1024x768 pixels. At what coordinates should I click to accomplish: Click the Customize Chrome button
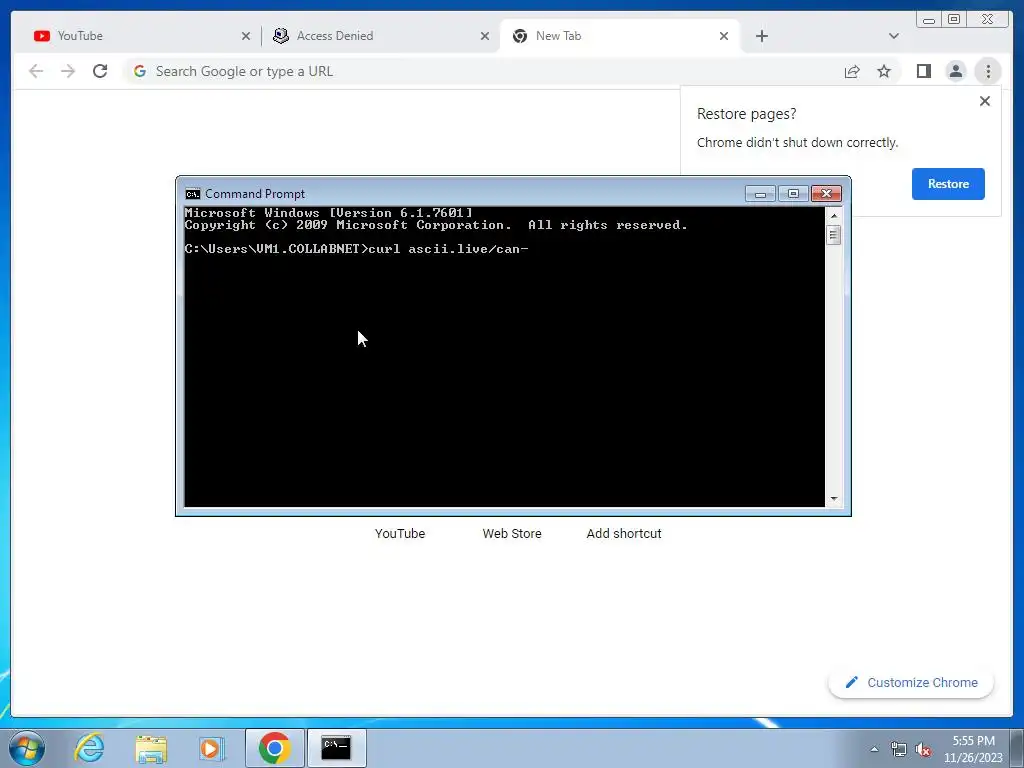click(911, 682)
